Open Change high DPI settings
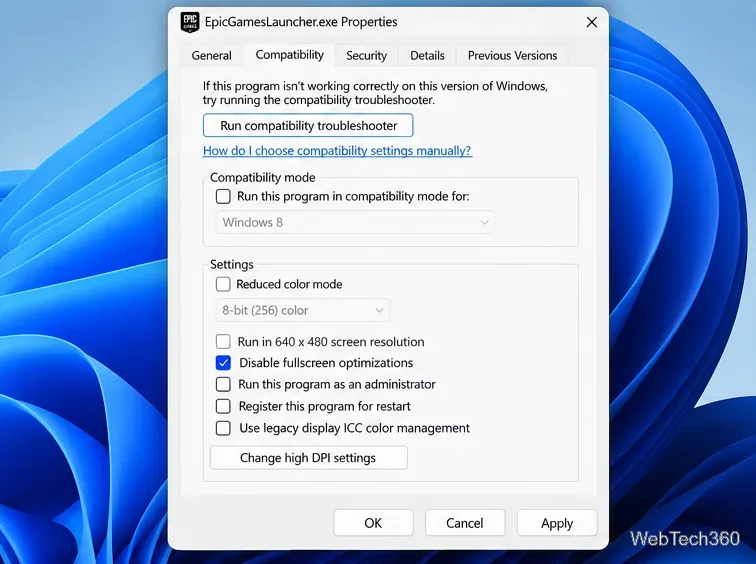Viewport: 756px width, 564px height. [x=309, y=457]
